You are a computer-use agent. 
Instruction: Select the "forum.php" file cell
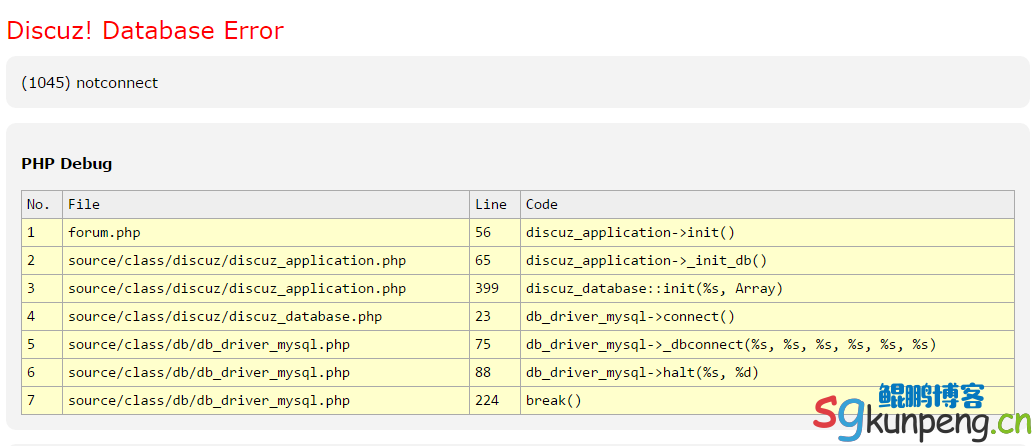pos(266,233)
